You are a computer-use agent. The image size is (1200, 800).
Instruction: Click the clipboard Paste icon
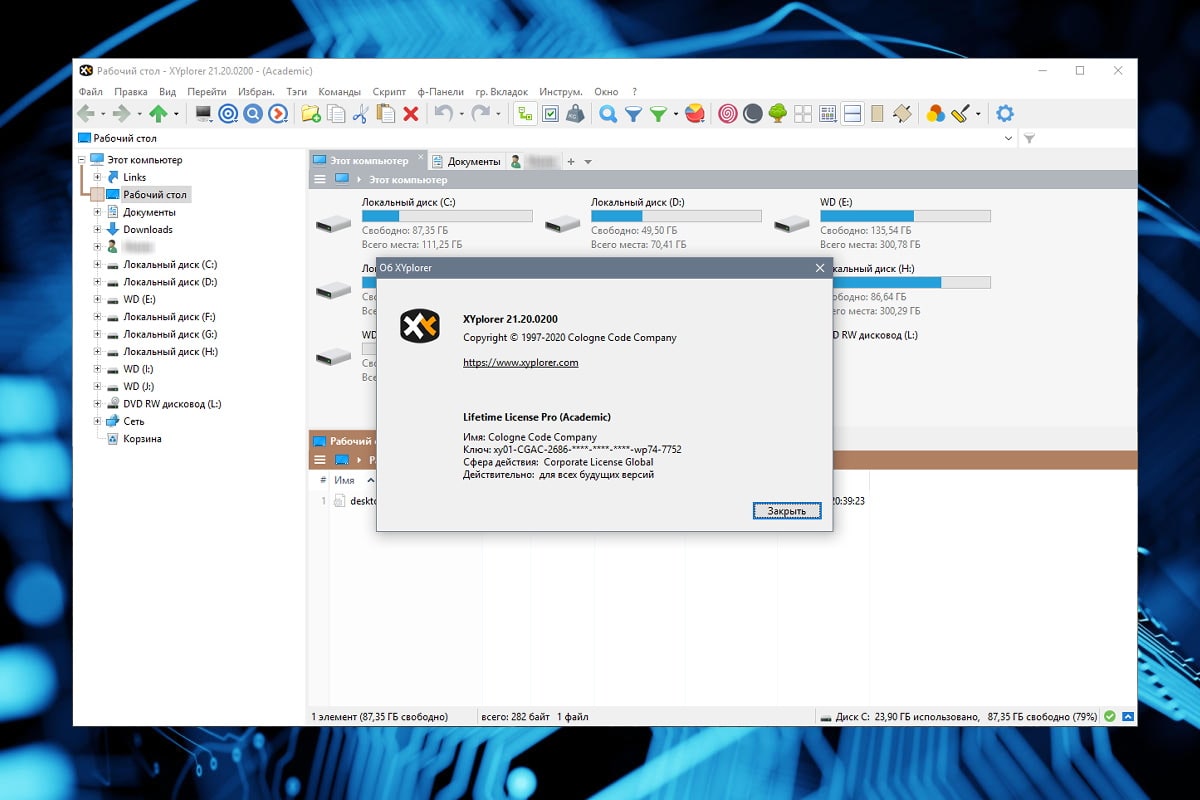click(385, 114)
